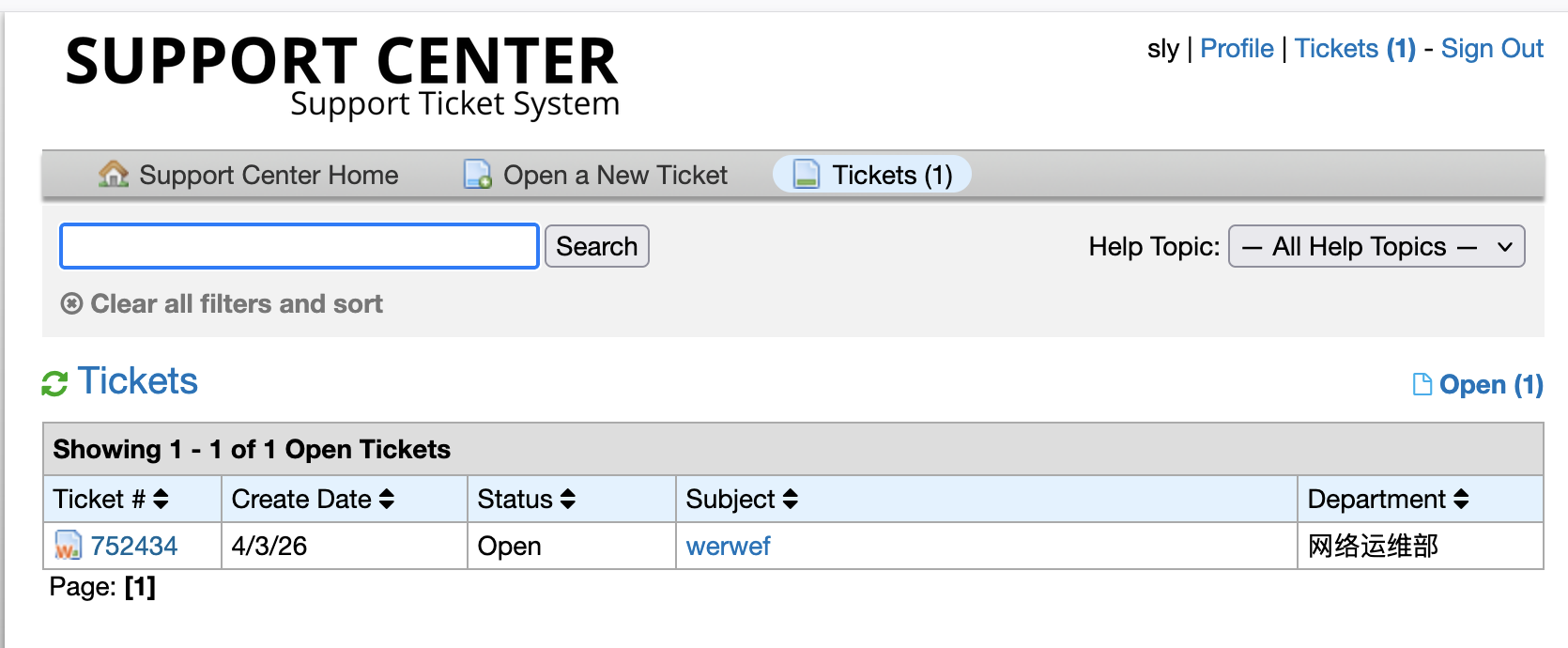Sort the Subject column
The height and width of the screenshot is (648, 1568).
point(791,499)
